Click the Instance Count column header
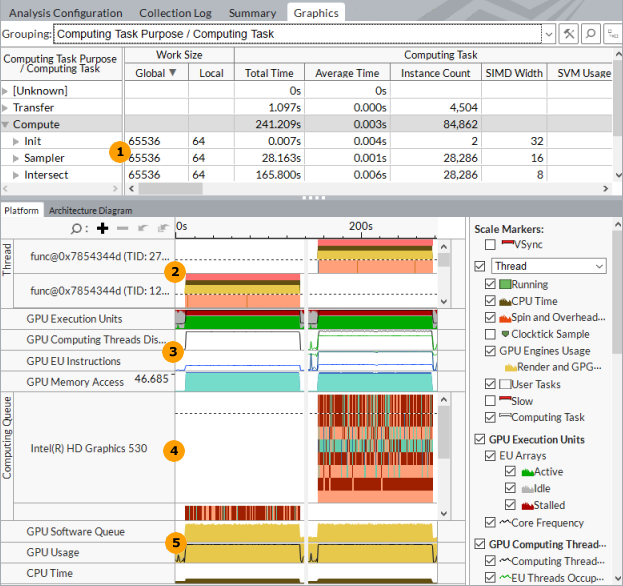The height and width of the screenshot is (586, 623). (436, 73)
